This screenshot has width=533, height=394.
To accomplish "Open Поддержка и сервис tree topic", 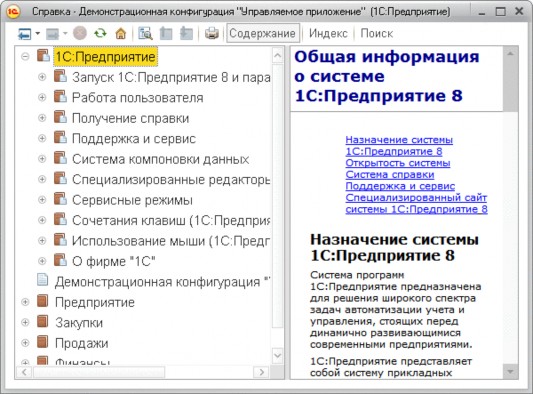I will coord(134,139).
